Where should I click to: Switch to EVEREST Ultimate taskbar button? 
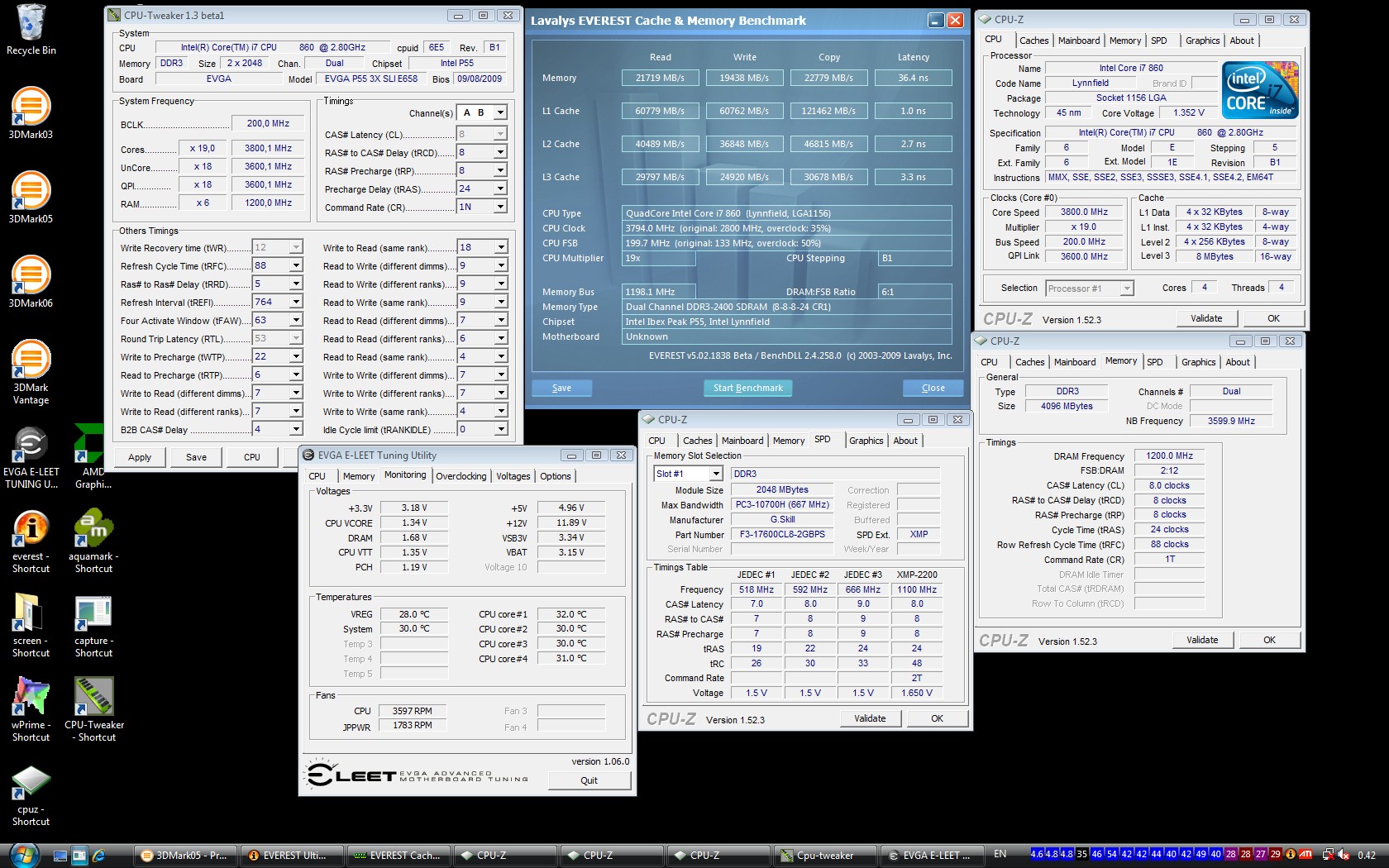[293, 856]
